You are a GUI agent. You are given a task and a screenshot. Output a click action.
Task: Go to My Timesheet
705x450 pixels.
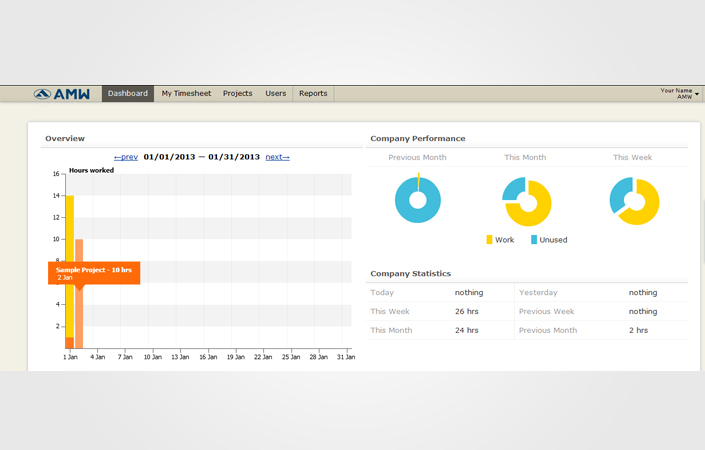(x=186, y=94)
